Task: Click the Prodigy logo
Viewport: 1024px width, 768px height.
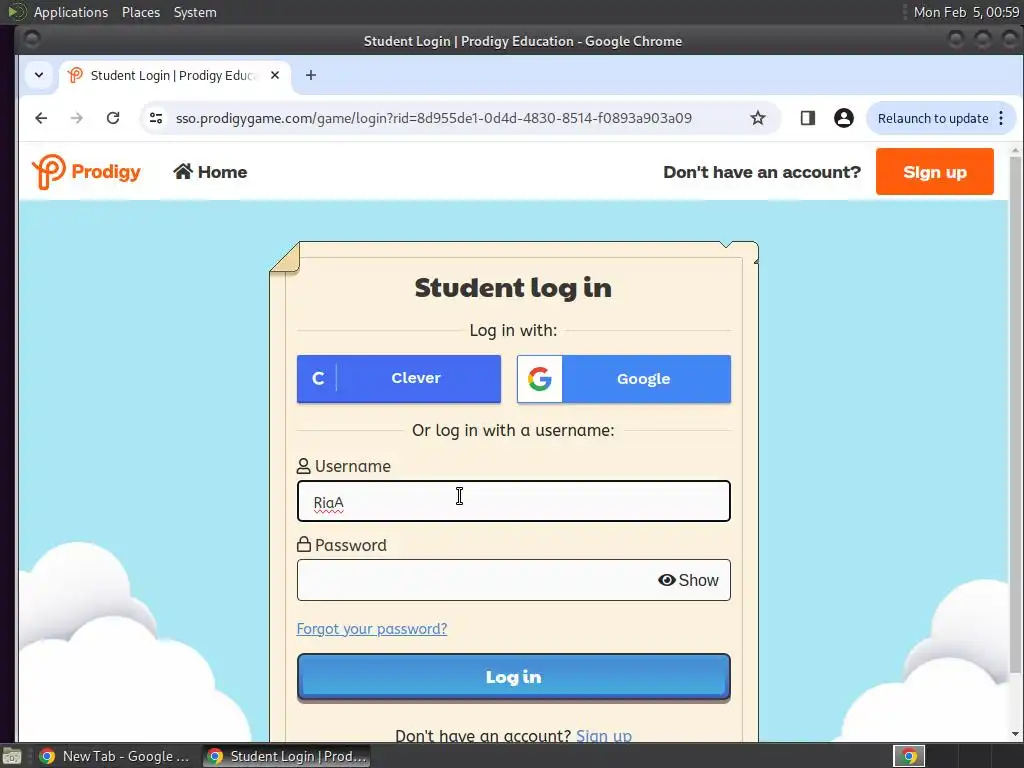Action: pos(86,172)
